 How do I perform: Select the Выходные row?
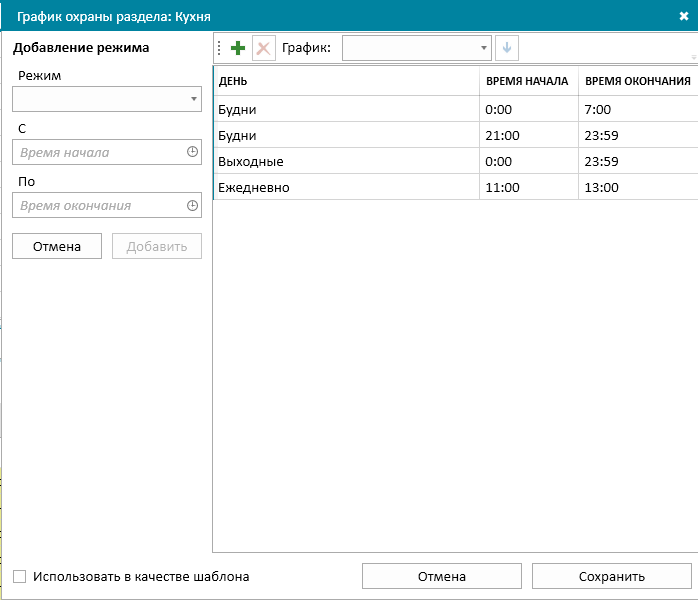455,161
